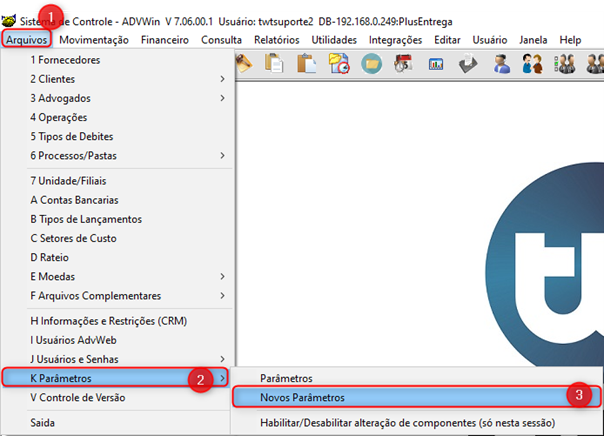Expand the Clientes submenu arrow

[x=222, y=79]
